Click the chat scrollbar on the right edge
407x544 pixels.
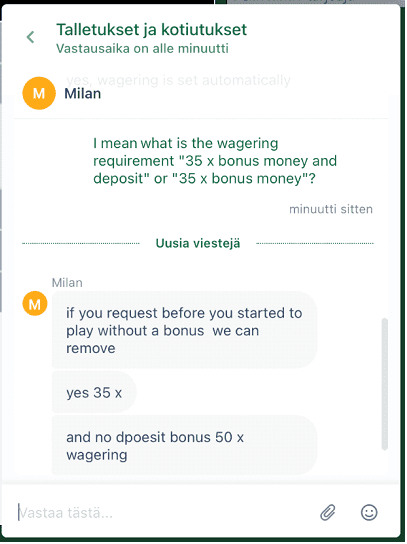point(384,384)
